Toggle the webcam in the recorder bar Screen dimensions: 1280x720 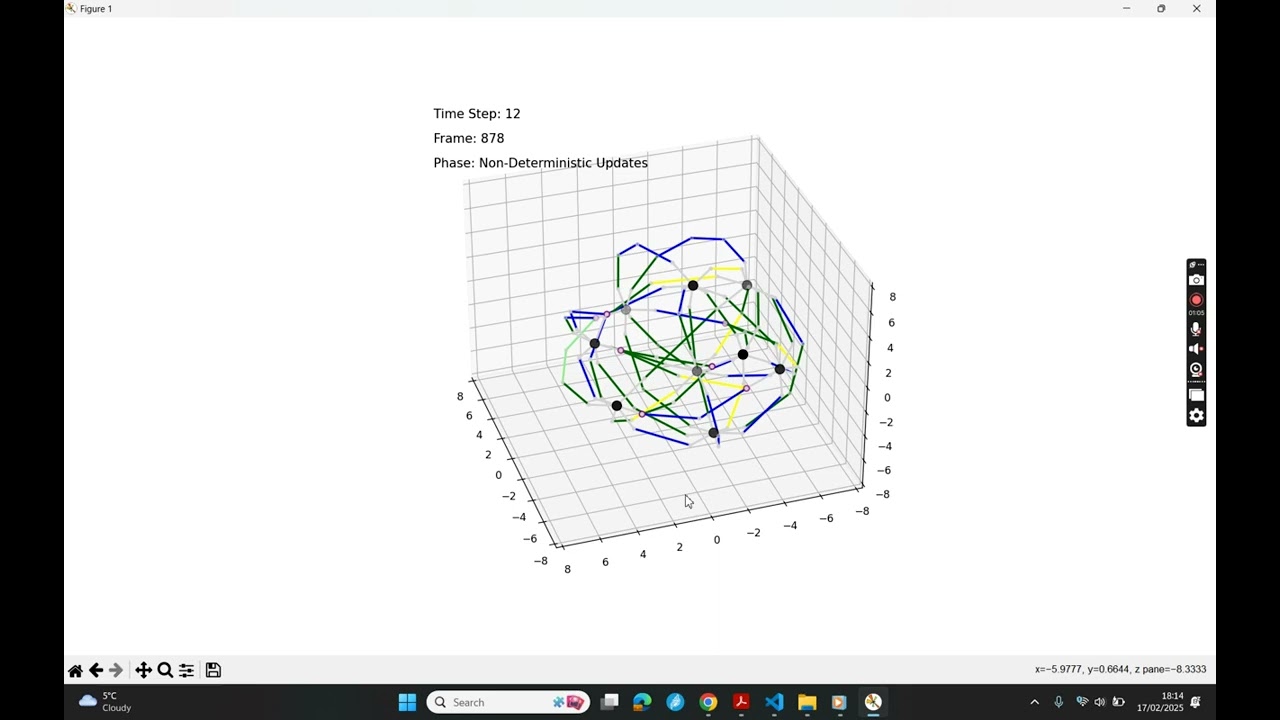pos(1196,370)
